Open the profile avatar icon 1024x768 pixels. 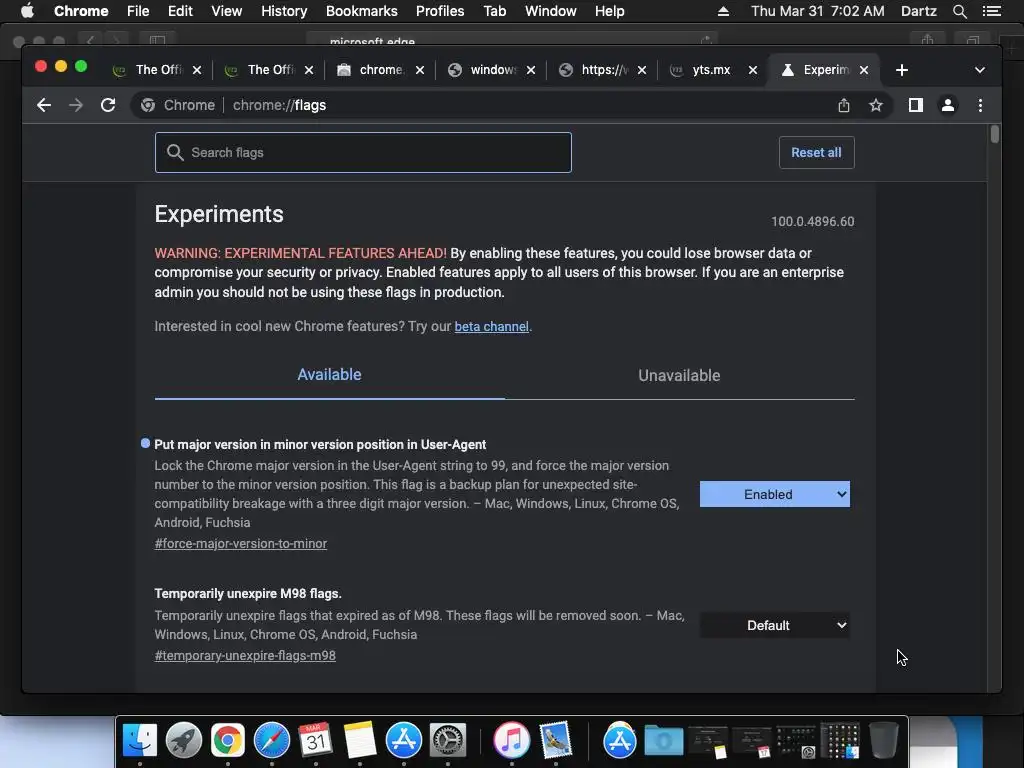pyautogui.click(x=948, y=105)
